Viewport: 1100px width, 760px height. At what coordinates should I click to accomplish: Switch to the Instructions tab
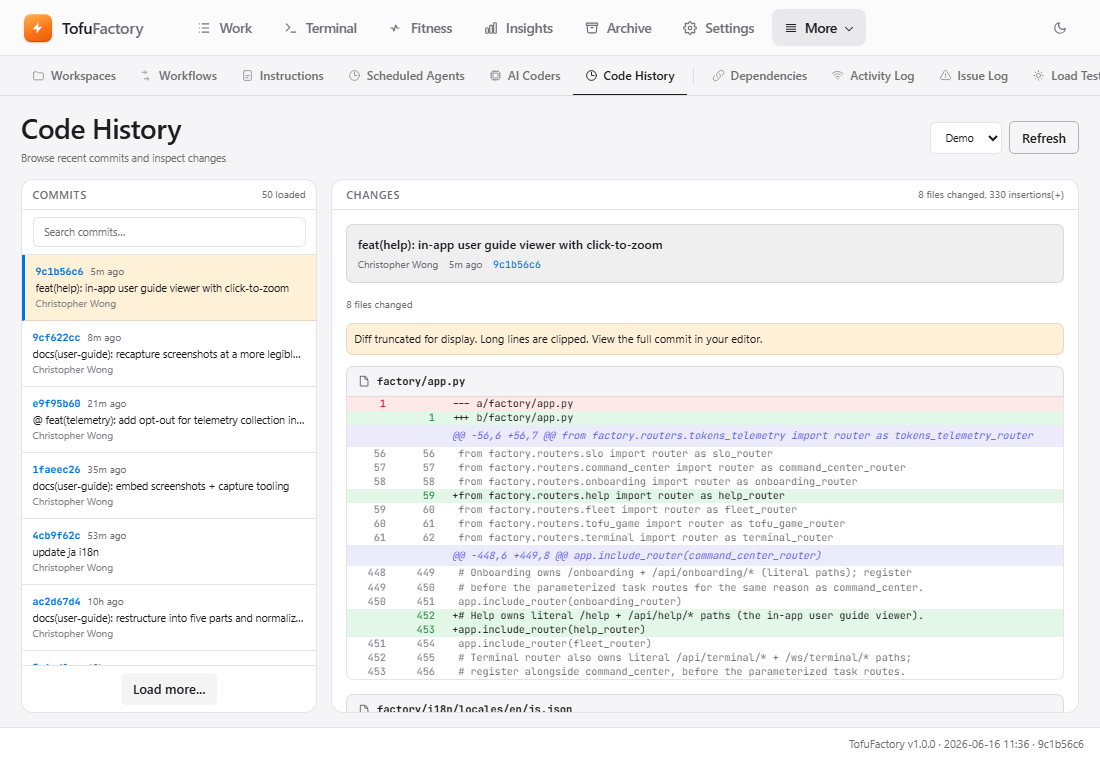click(x=283, y=76)
